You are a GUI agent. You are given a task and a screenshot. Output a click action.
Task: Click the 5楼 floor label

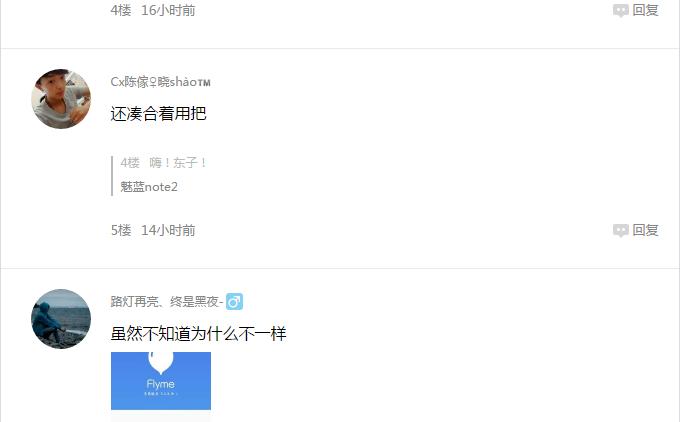coord(121,230)
